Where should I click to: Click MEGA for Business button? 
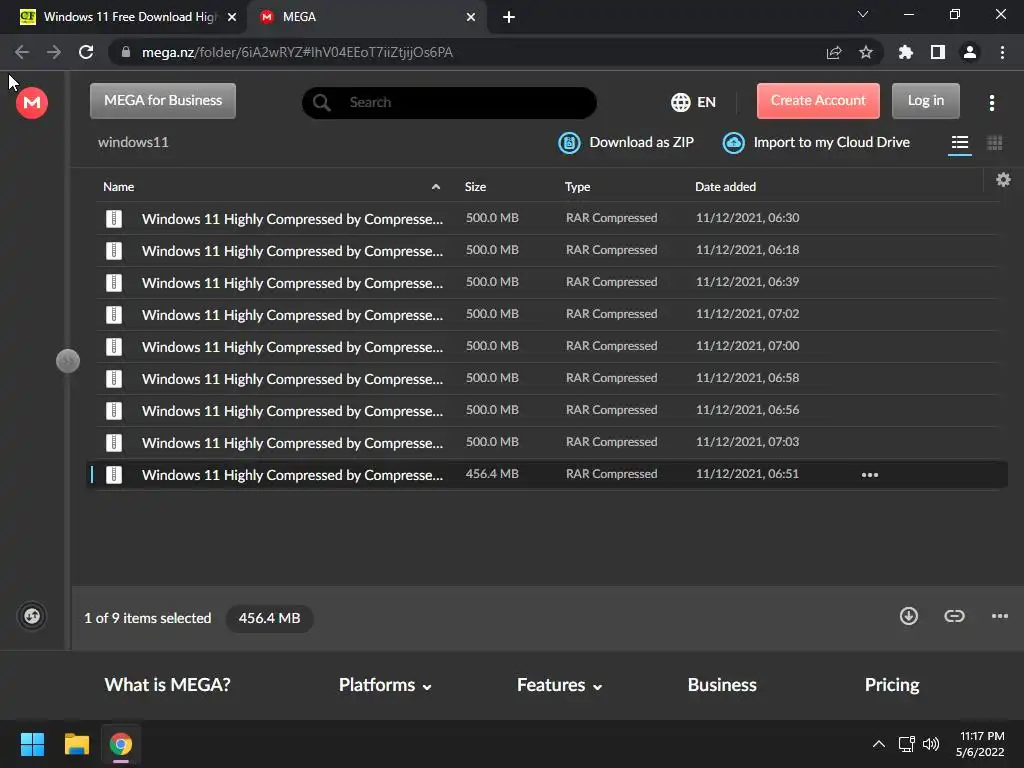[163, 101]
